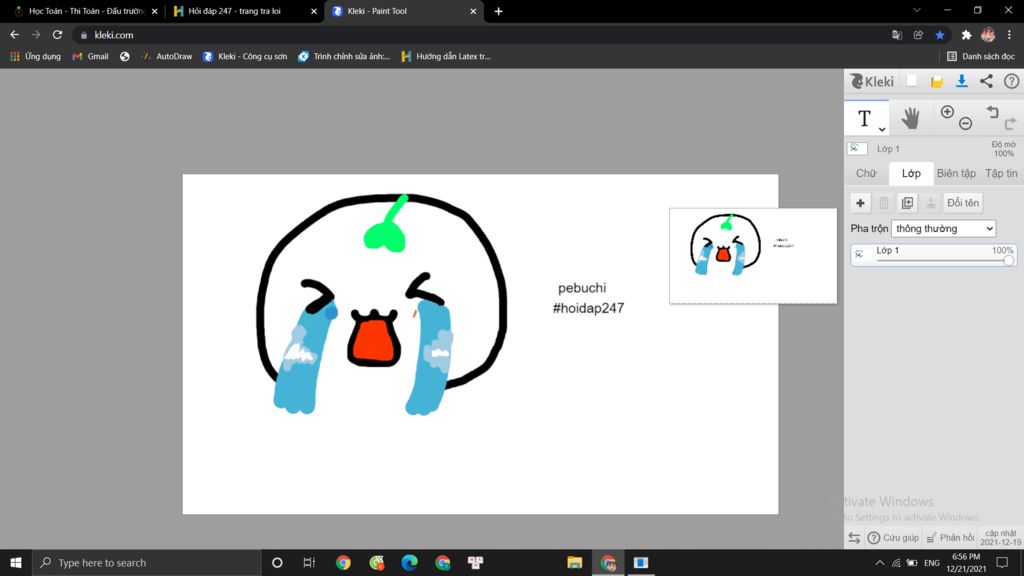Add a new layer with the plus button
Screen dimensions: 1024x576
click(860, 203)
